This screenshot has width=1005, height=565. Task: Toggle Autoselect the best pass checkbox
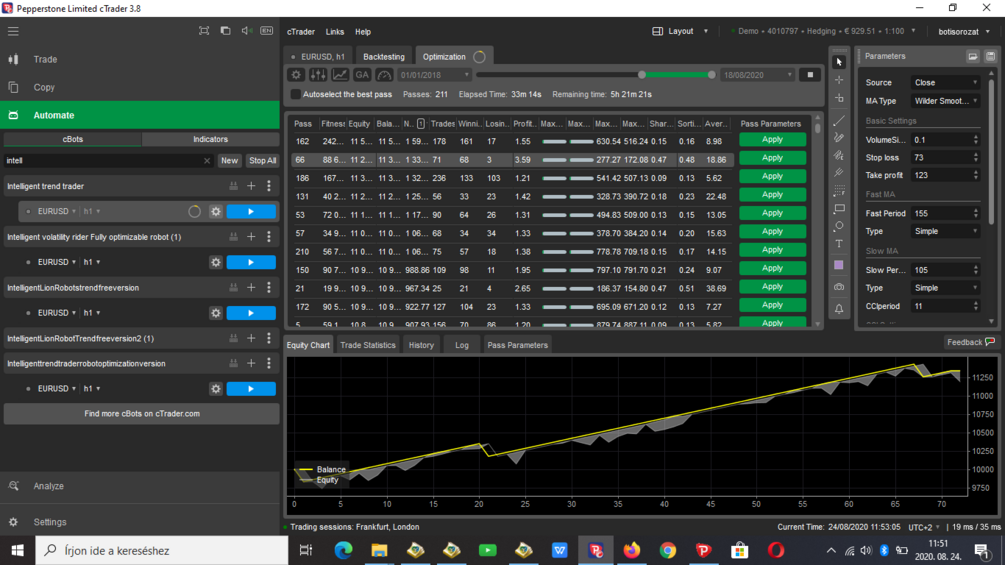[295, 94]
